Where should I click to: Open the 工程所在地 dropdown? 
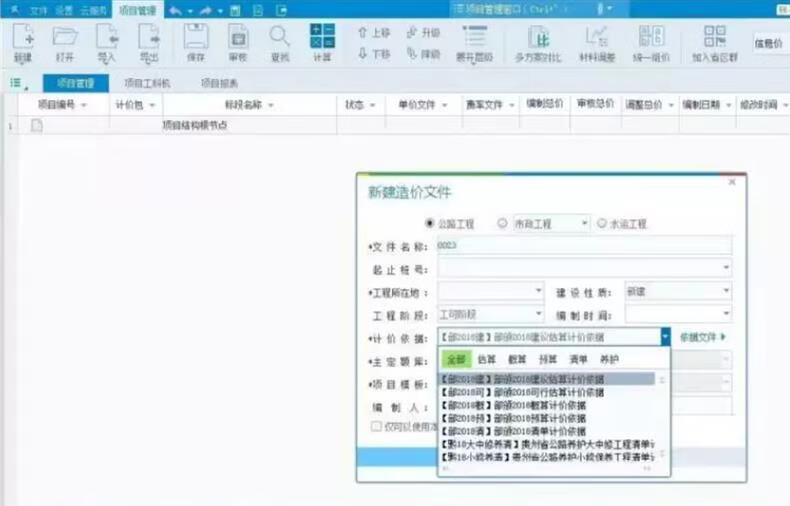pos(538,290)
